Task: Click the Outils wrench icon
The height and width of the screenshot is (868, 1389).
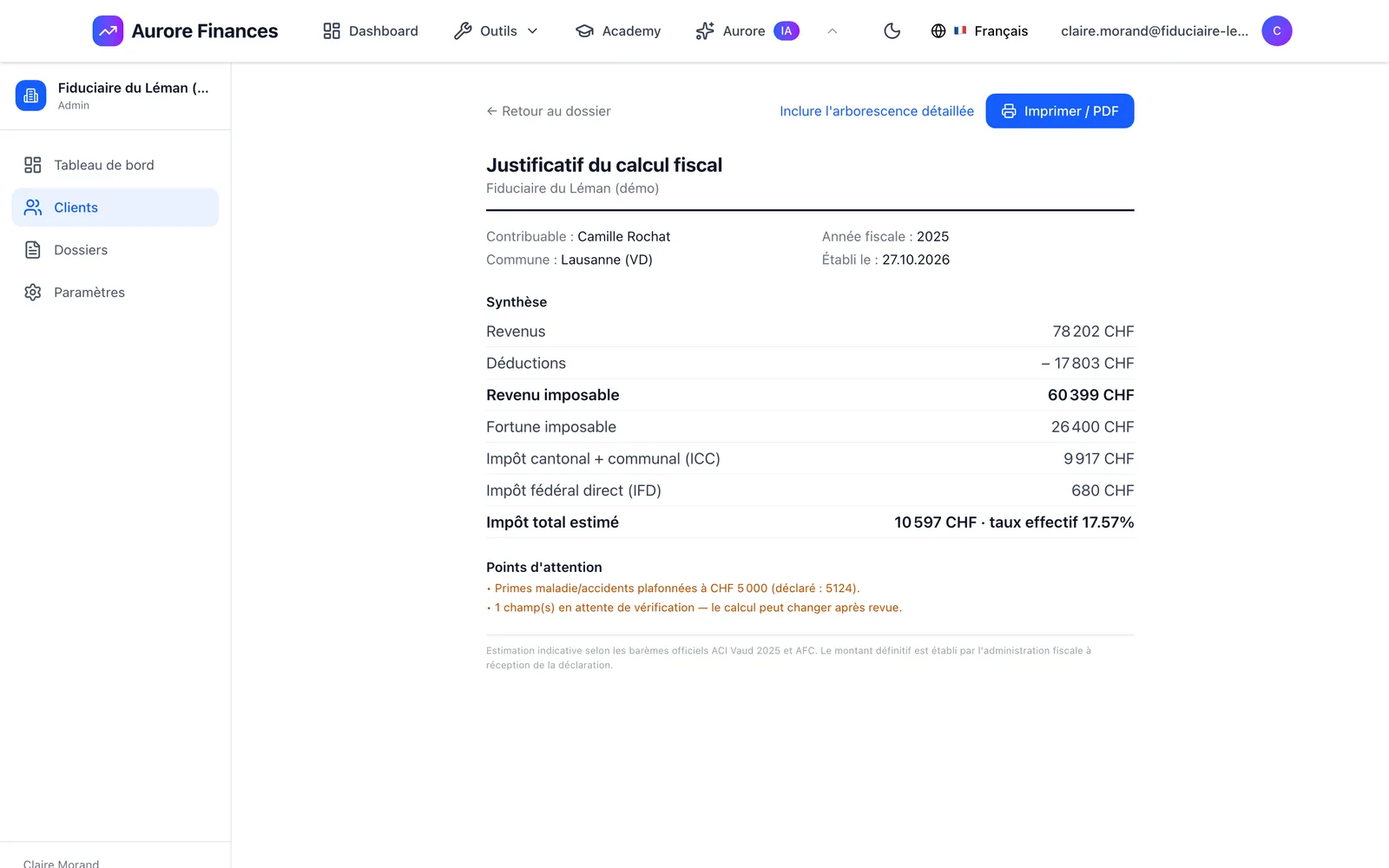Action: click(463, 31)
